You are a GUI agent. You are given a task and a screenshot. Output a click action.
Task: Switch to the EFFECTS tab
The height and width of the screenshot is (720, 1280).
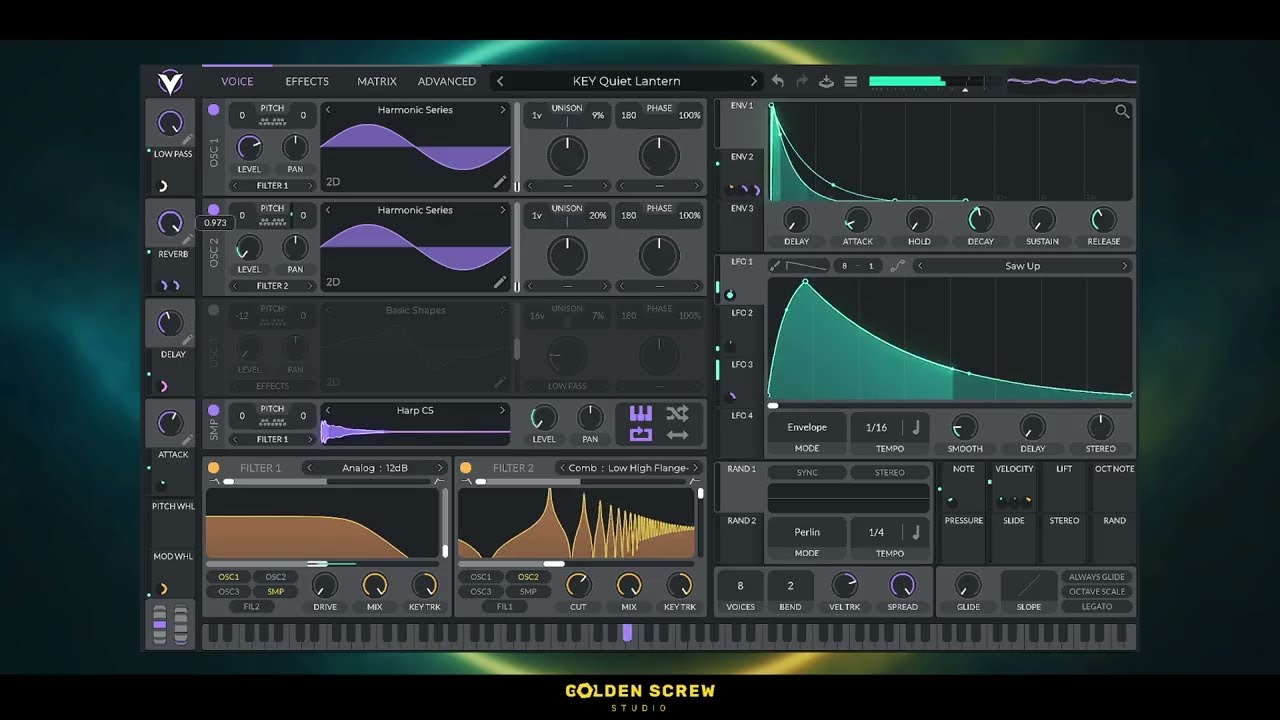click(x=307, y=81)
